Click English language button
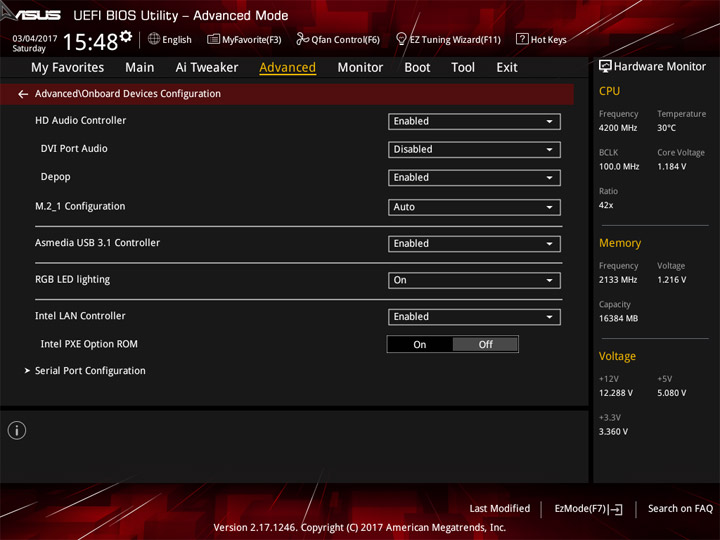 [x=177, y=39]
